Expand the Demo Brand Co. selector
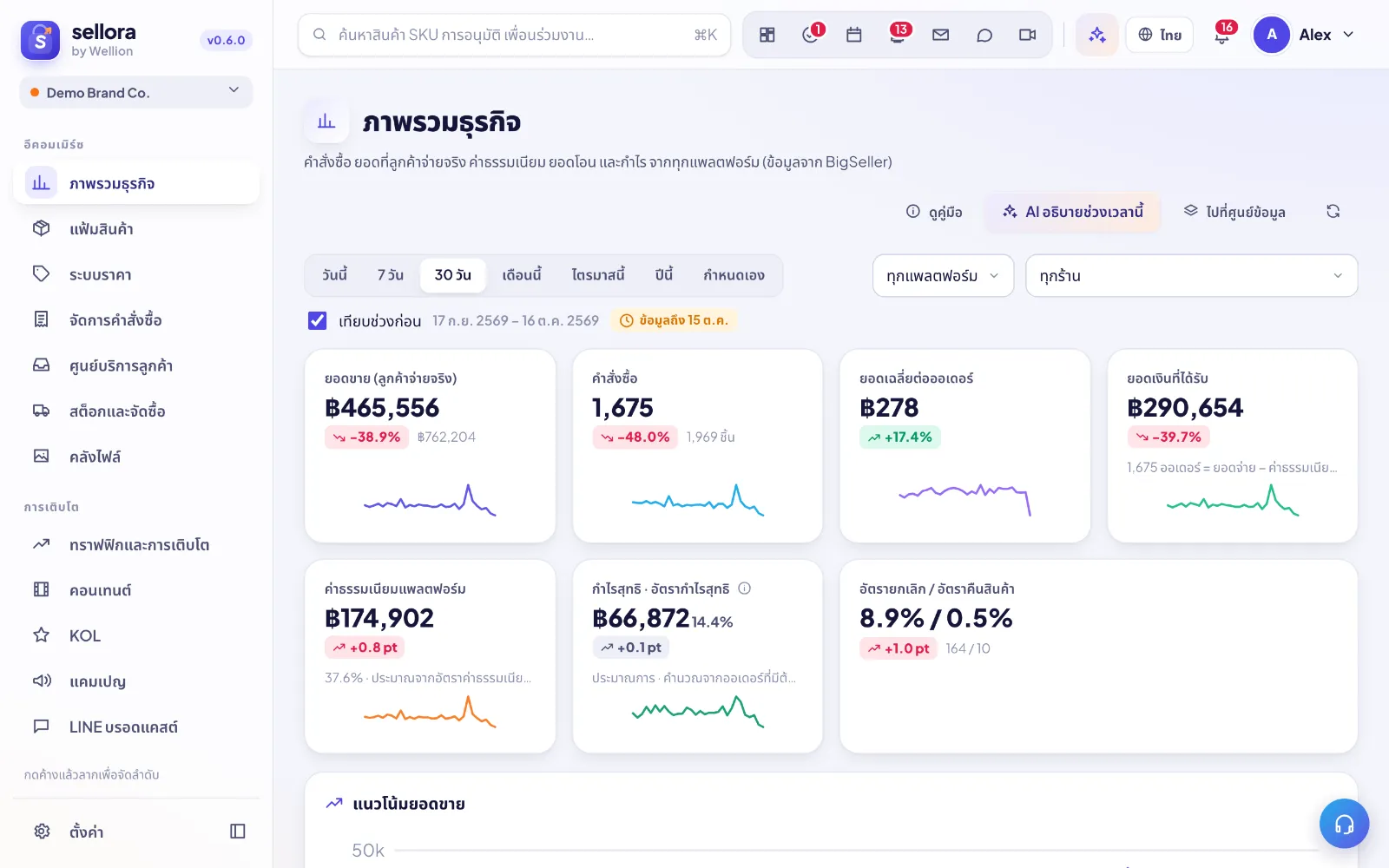1389x868 pixels. coord(136,92)
